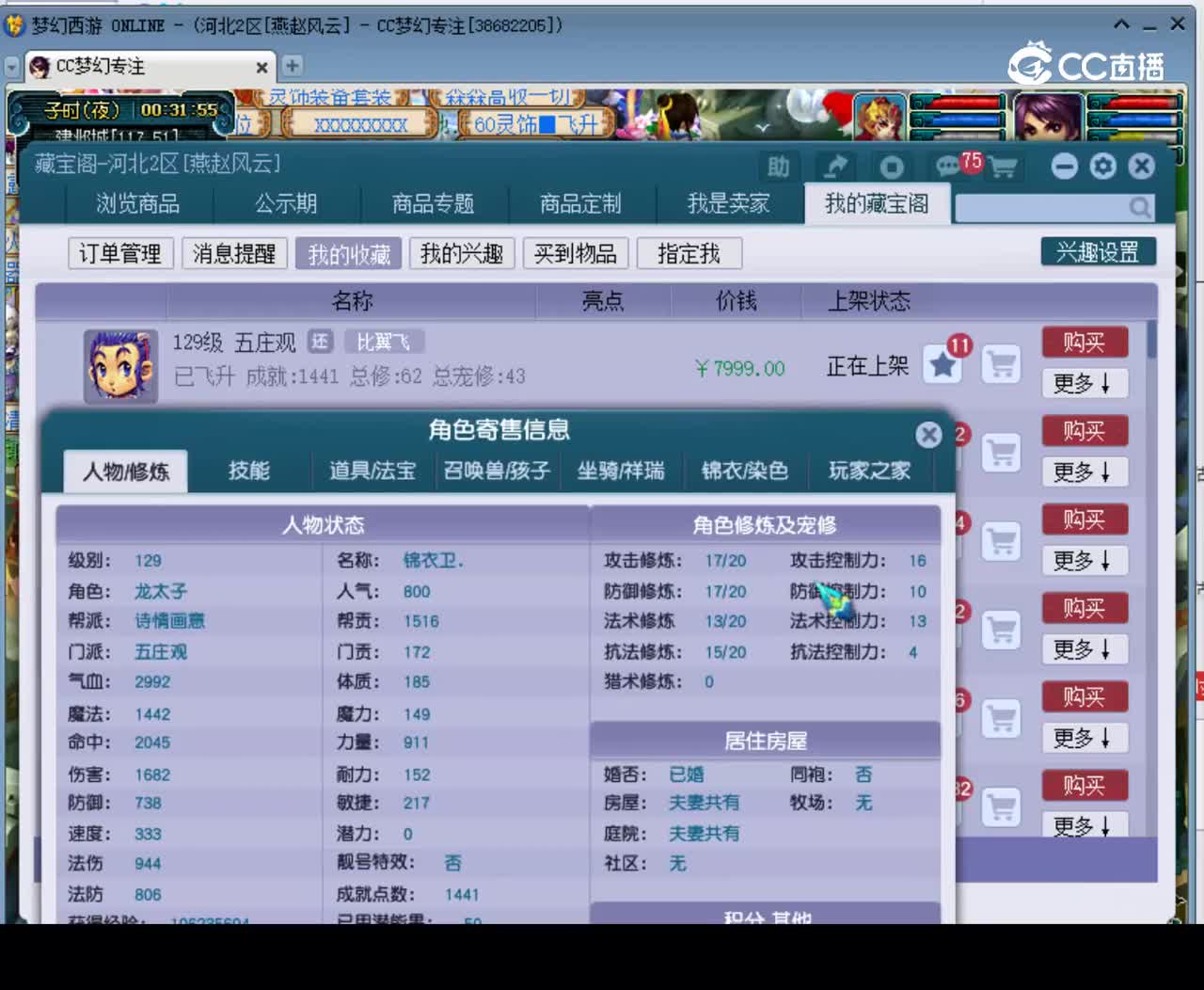Image resolution: width=1204 pixels, height=990 pixels.
Task: Open 坐骑/祥瑞 tab in the dialog
Action: pos(621,471)
